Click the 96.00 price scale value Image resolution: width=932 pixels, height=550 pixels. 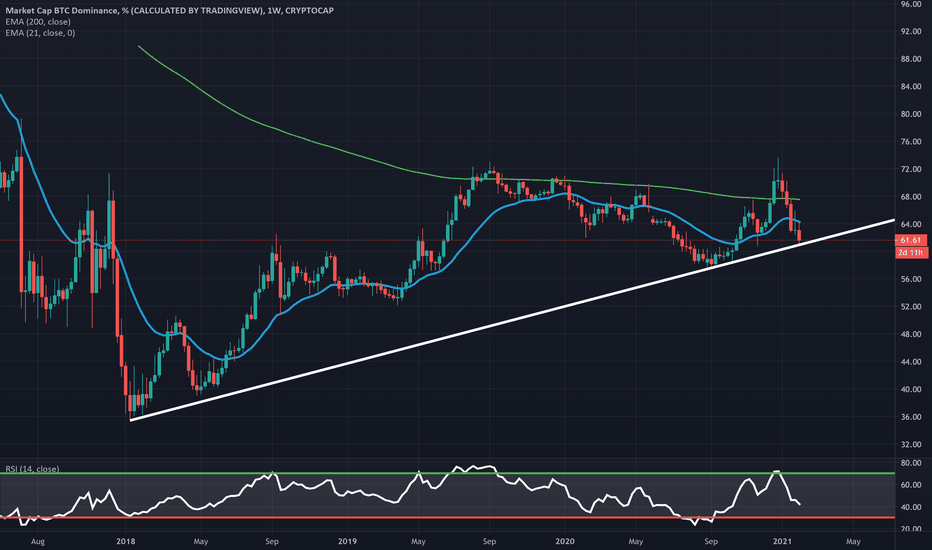point(911,4)
